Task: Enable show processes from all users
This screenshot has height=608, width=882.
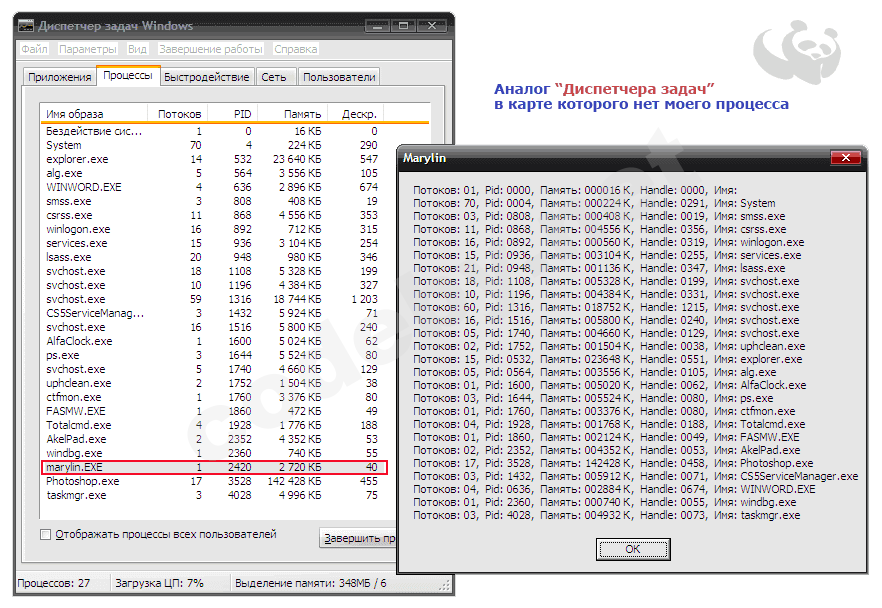Action: [45, 535]
